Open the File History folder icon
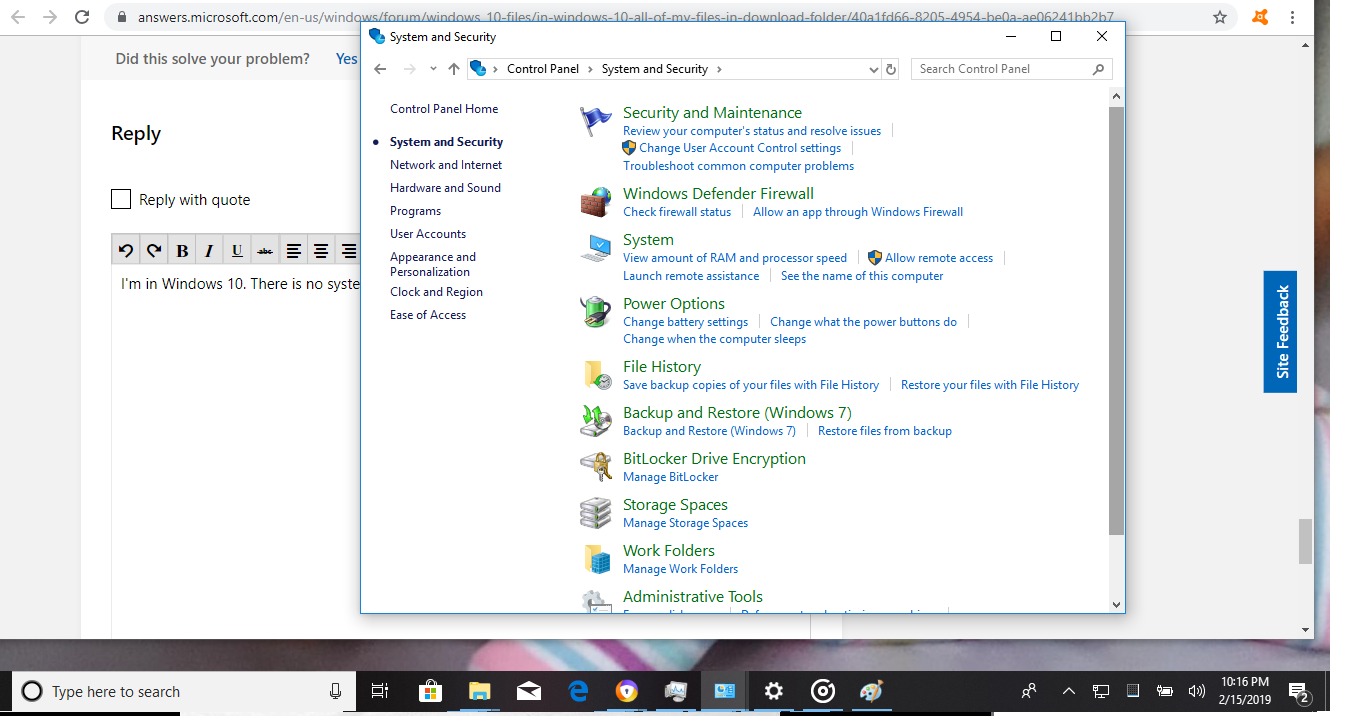 [x=596, y=375]
